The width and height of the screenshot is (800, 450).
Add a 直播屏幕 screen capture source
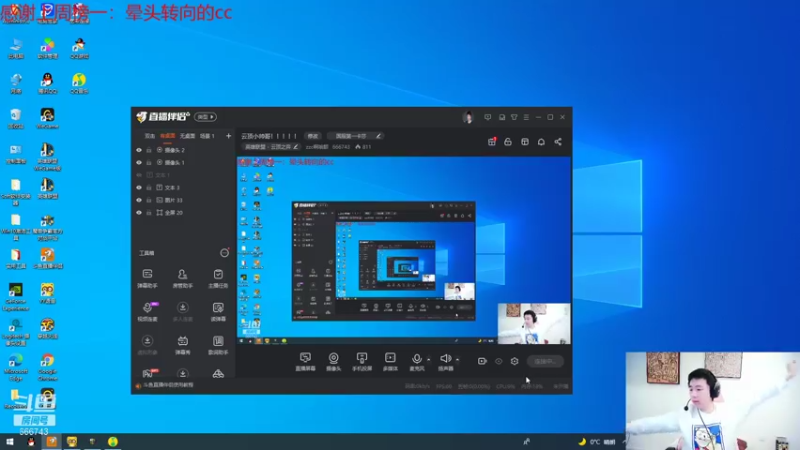305,361
